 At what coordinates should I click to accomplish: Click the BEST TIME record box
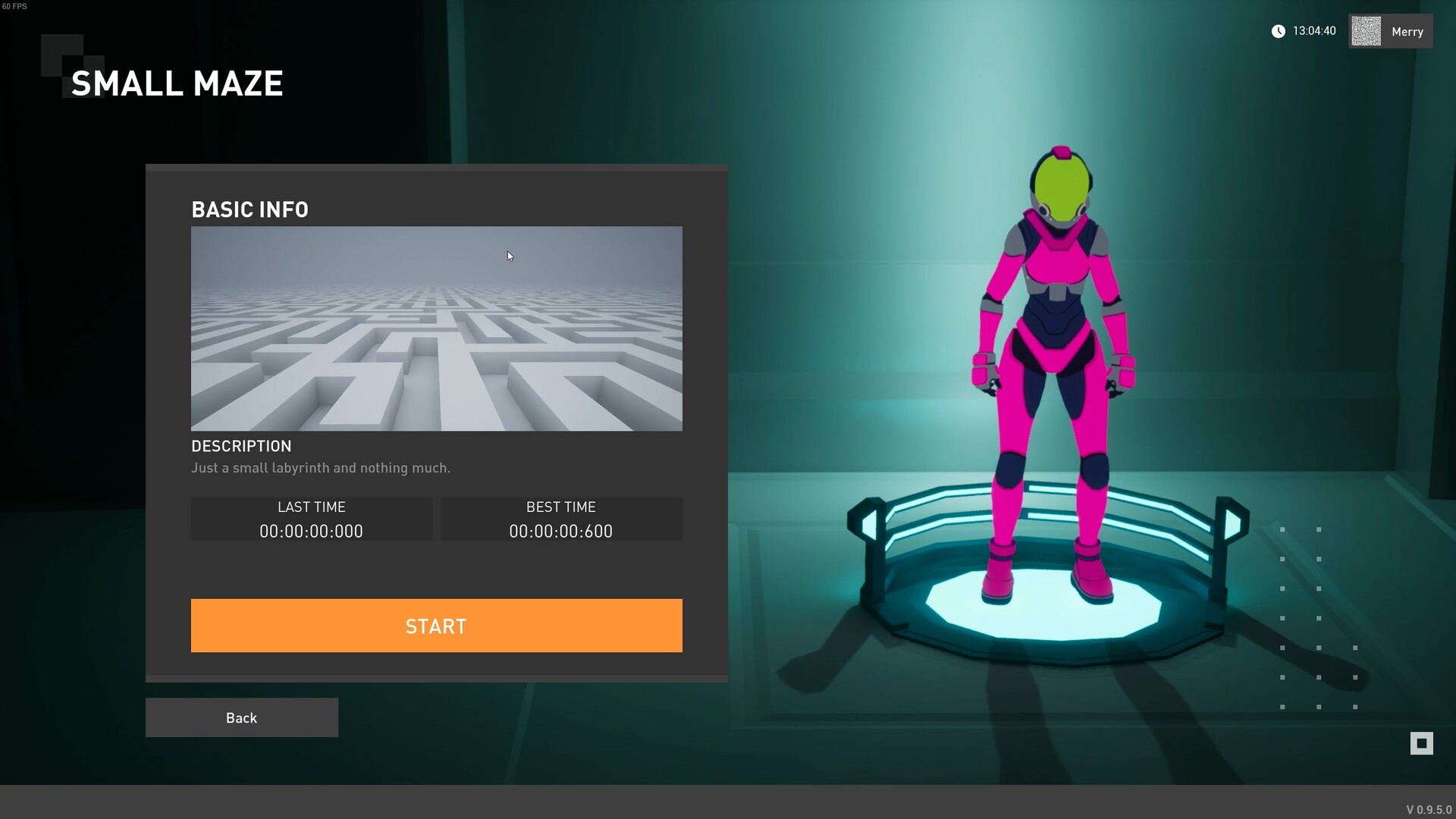[561, 519]
